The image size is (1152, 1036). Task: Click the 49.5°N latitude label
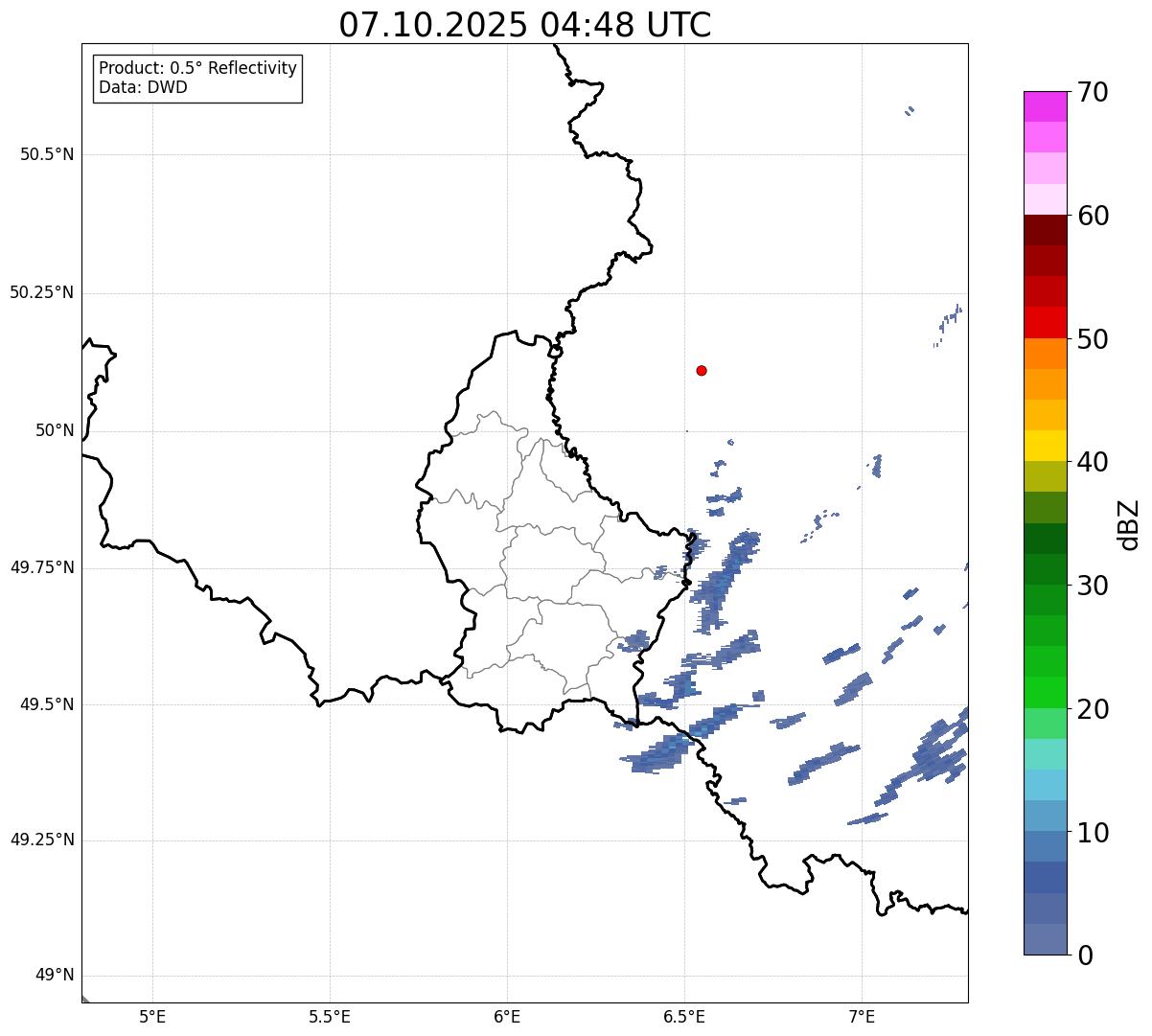coord(47,704)
